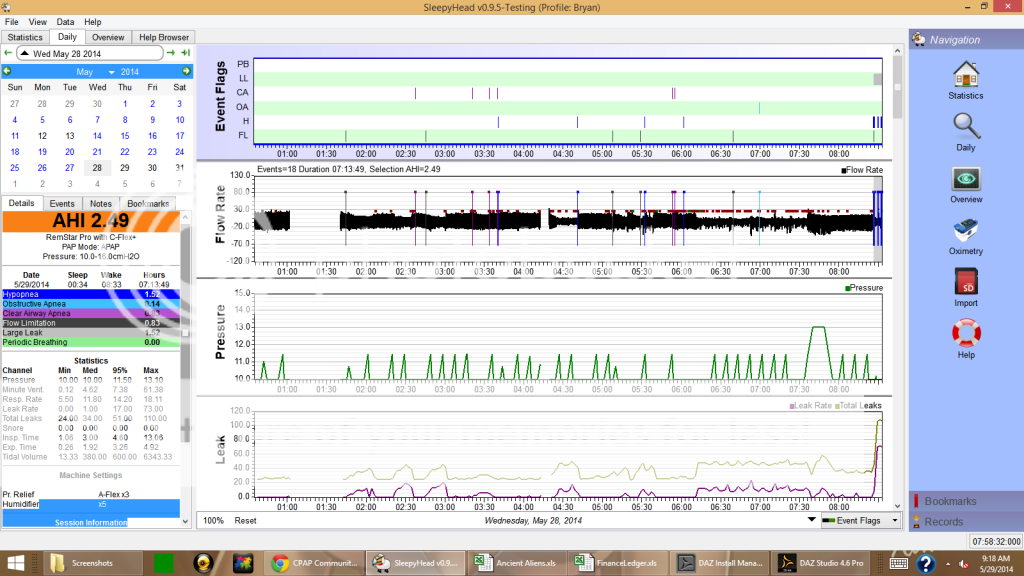Click the Reset button below the graphs
Screen dimensions: 1024x576
(245, 521)
